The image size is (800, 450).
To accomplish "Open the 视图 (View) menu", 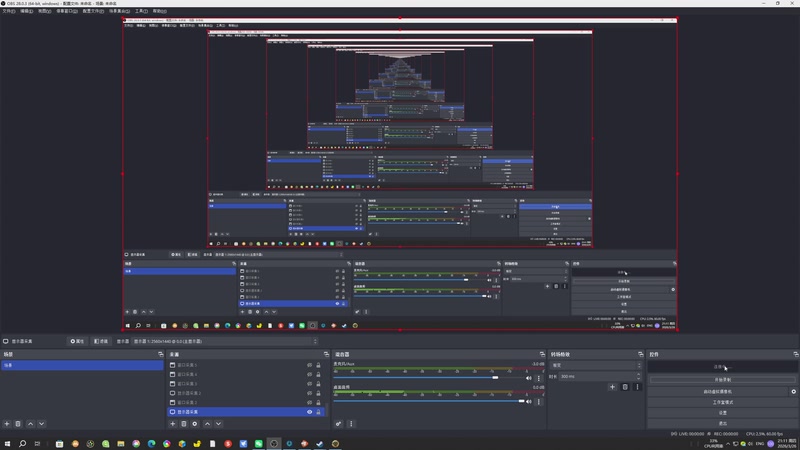I will (44, 11).
